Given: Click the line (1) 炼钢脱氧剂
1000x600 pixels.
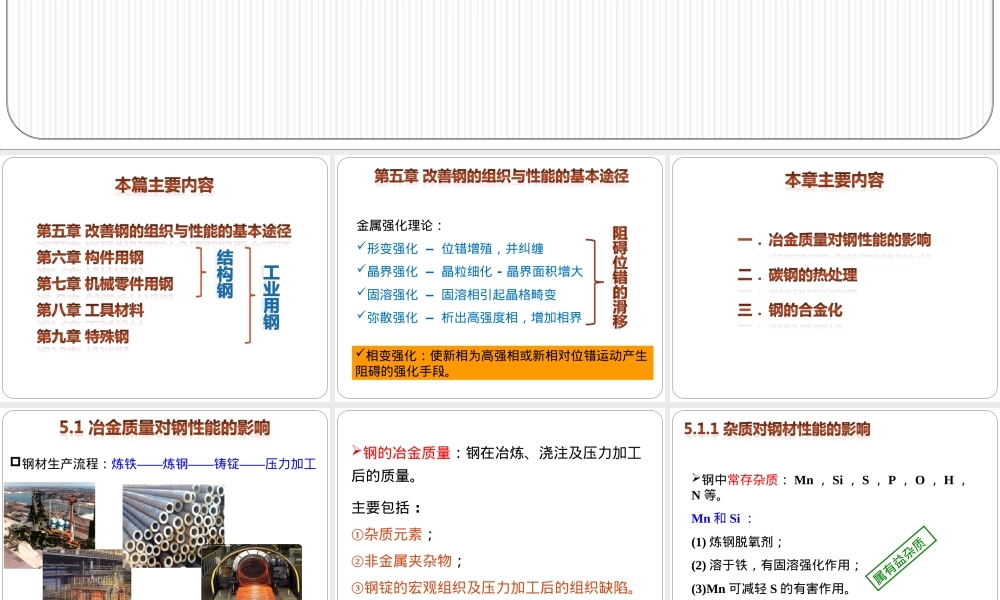Looking at the screenshot, I should pyautogui.click(x=737, y=542).
